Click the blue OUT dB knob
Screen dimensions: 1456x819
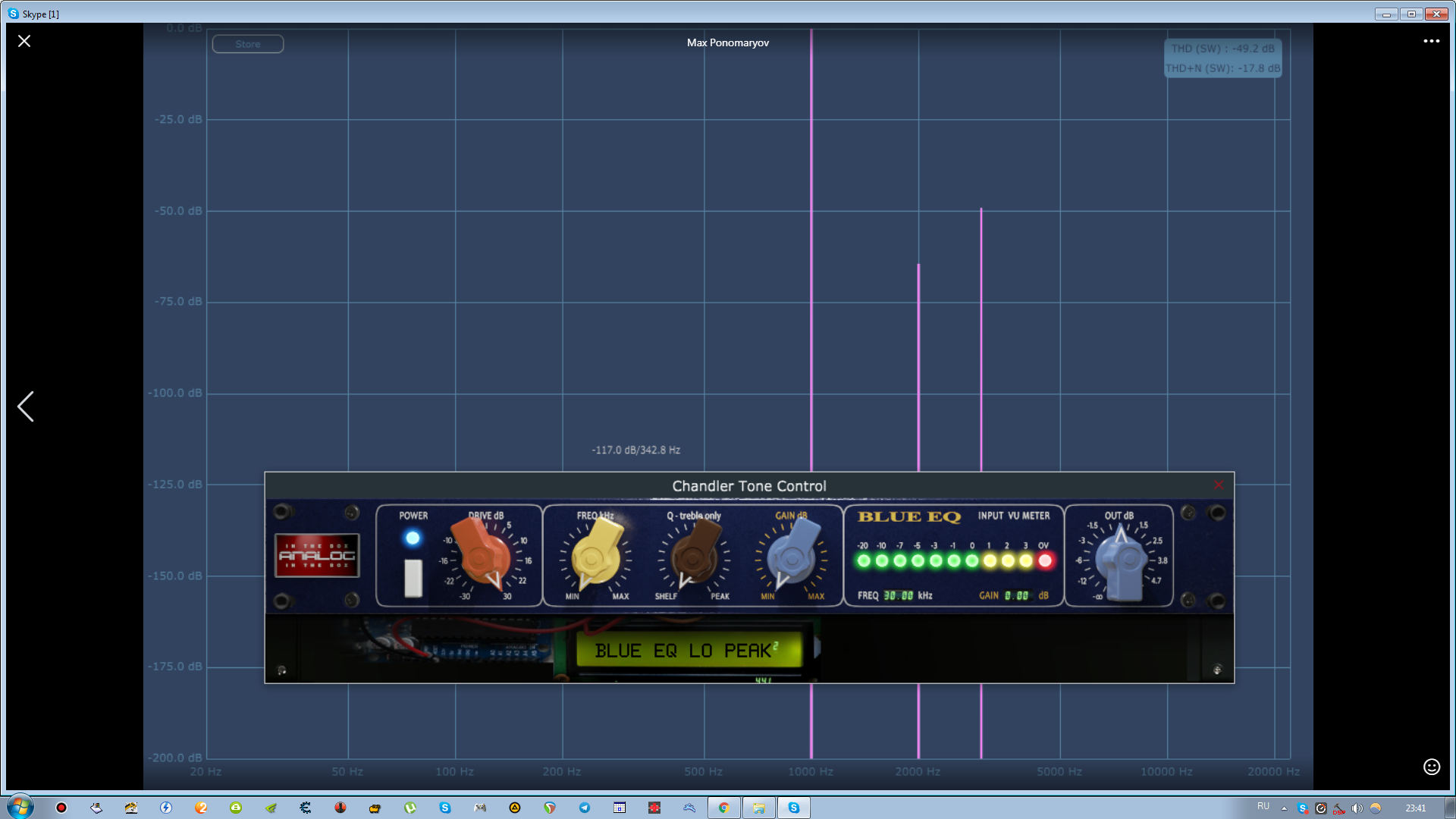(x=1122, y=562)
